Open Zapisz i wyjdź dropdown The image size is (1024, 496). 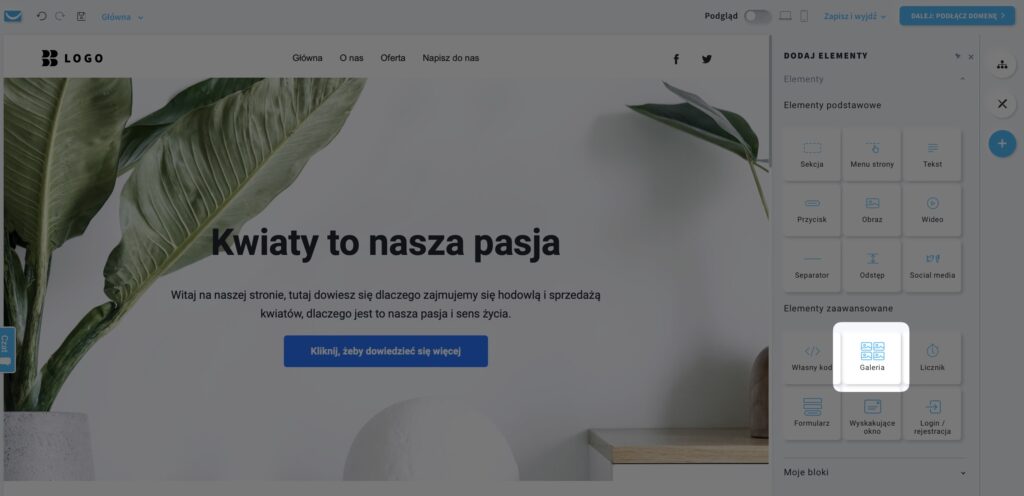coord(855,16)
